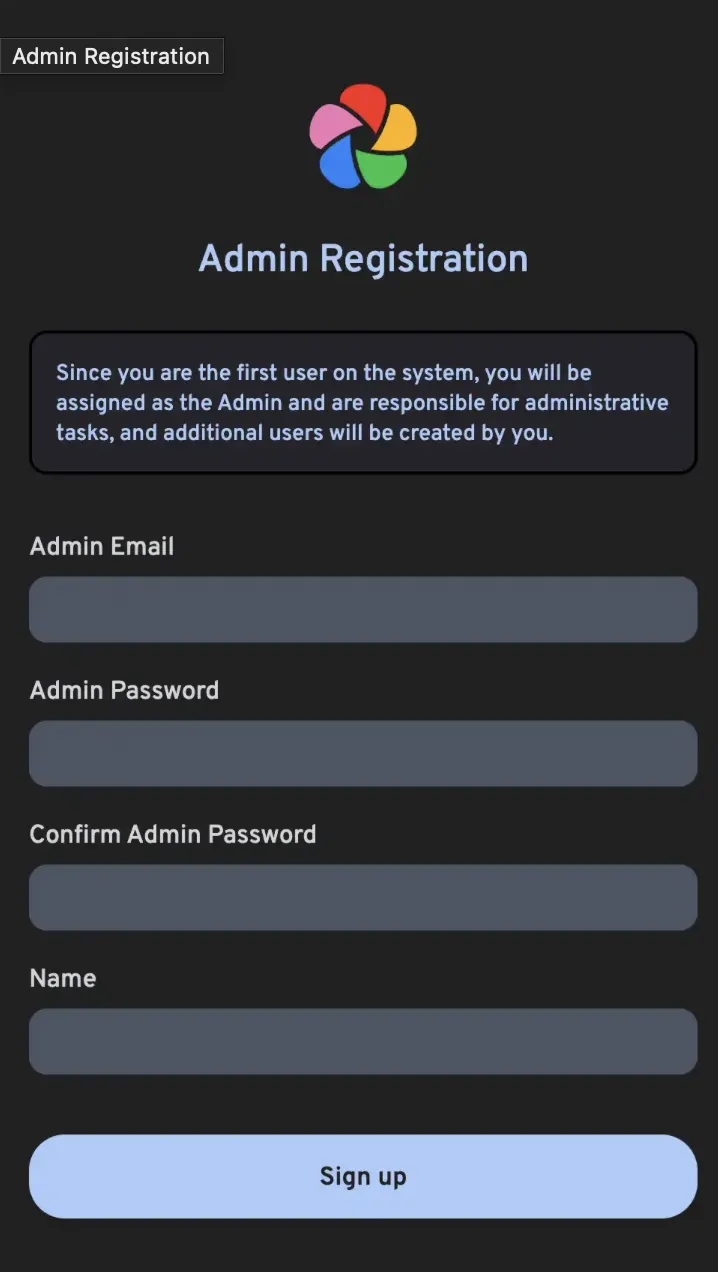Click the yellow petal of the logo

397,128
